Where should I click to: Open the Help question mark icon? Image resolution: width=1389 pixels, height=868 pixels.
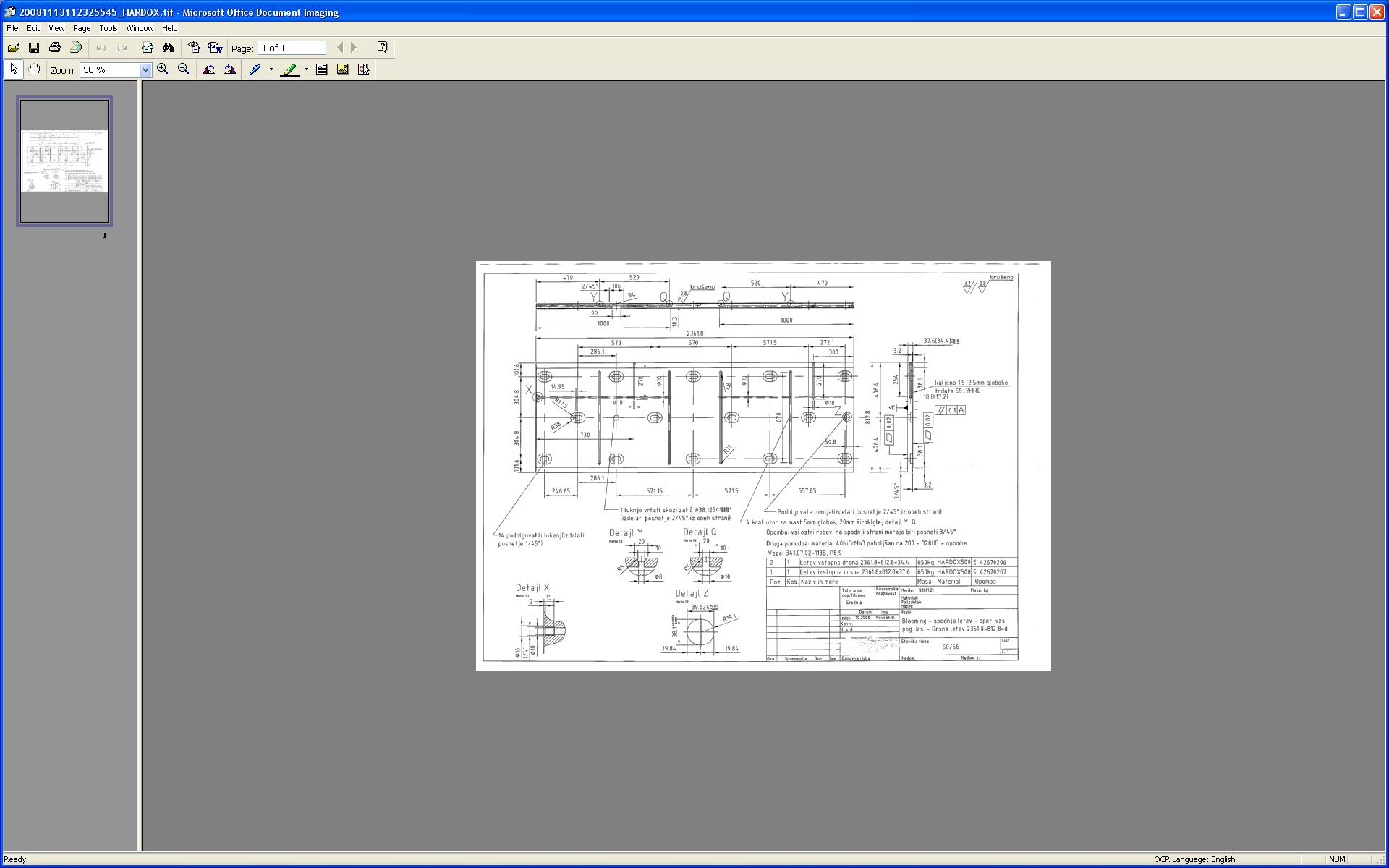point(382,48)
